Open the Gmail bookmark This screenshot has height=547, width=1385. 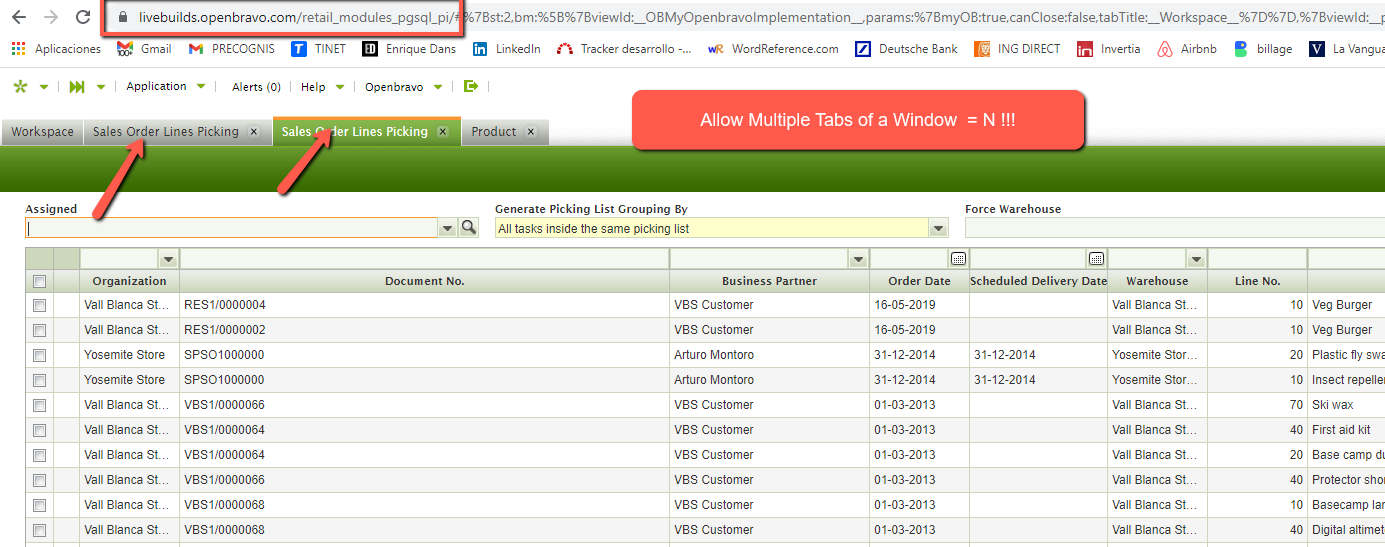click(144, 48)
